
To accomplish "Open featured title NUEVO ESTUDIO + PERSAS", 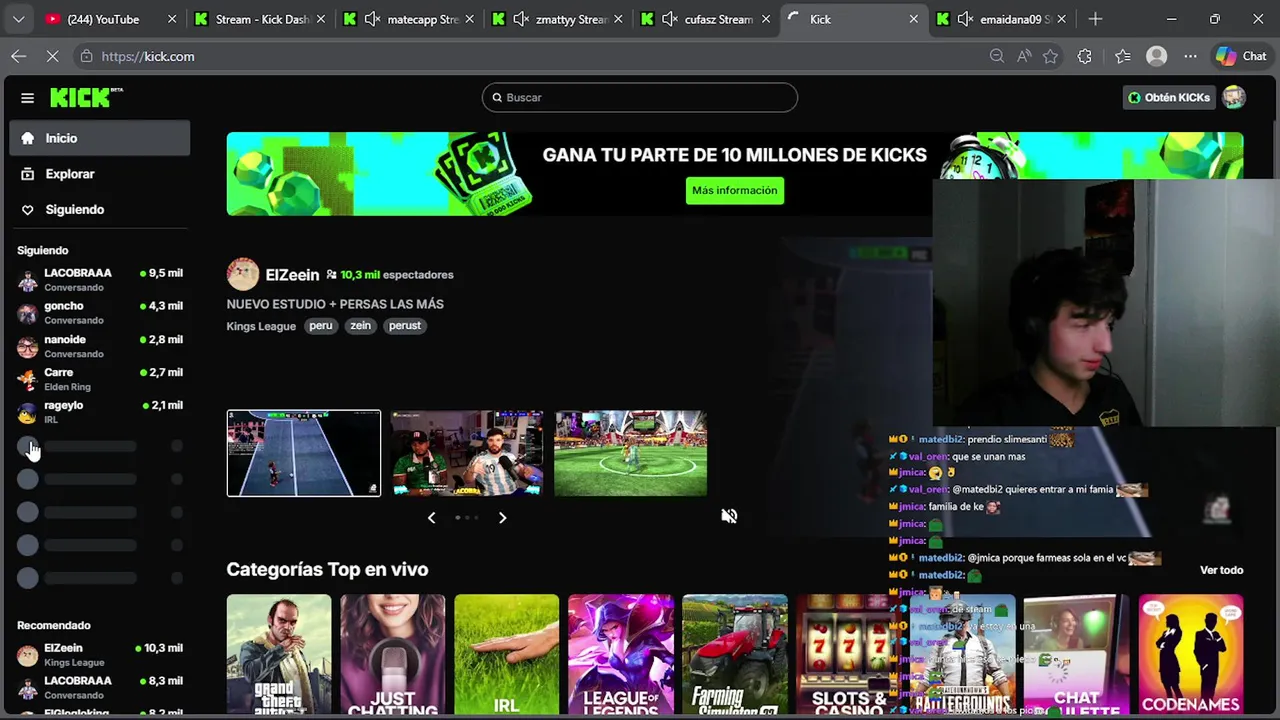I will coord(335,304).
